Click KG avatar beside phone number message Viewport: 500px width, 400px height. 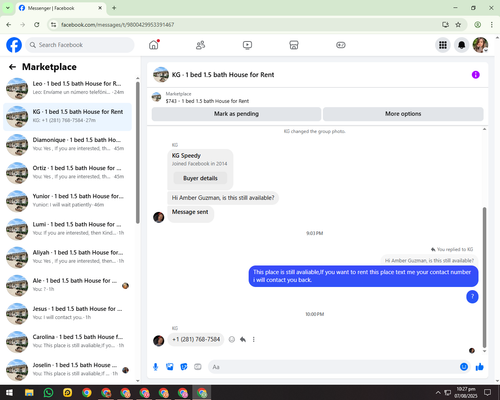tap(159, 341)
